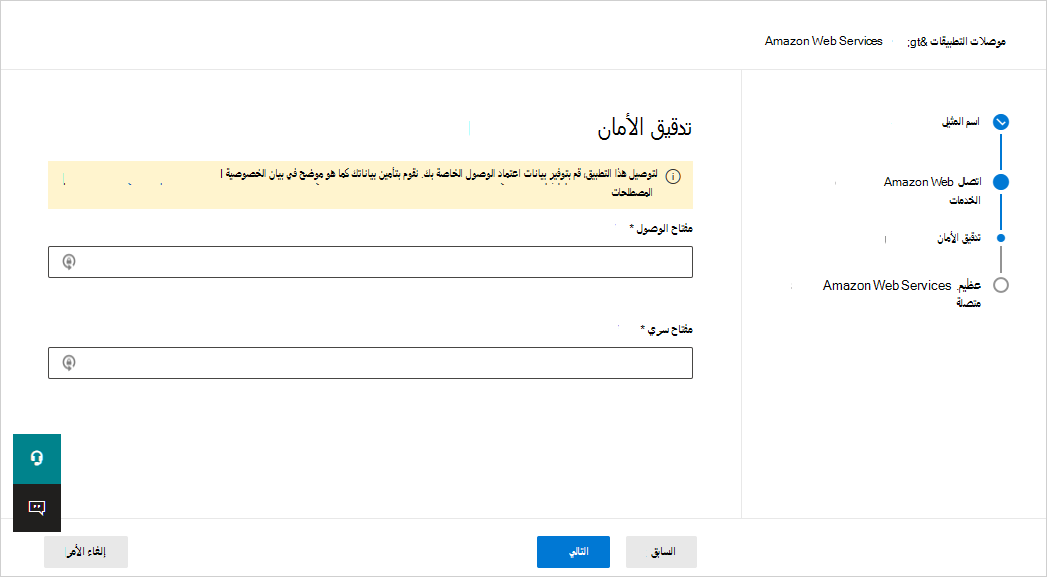The height and width of the screenshot is (577, 1047).
Task: Click Amazon Web Services breadcrumb item
Action: 824,42
